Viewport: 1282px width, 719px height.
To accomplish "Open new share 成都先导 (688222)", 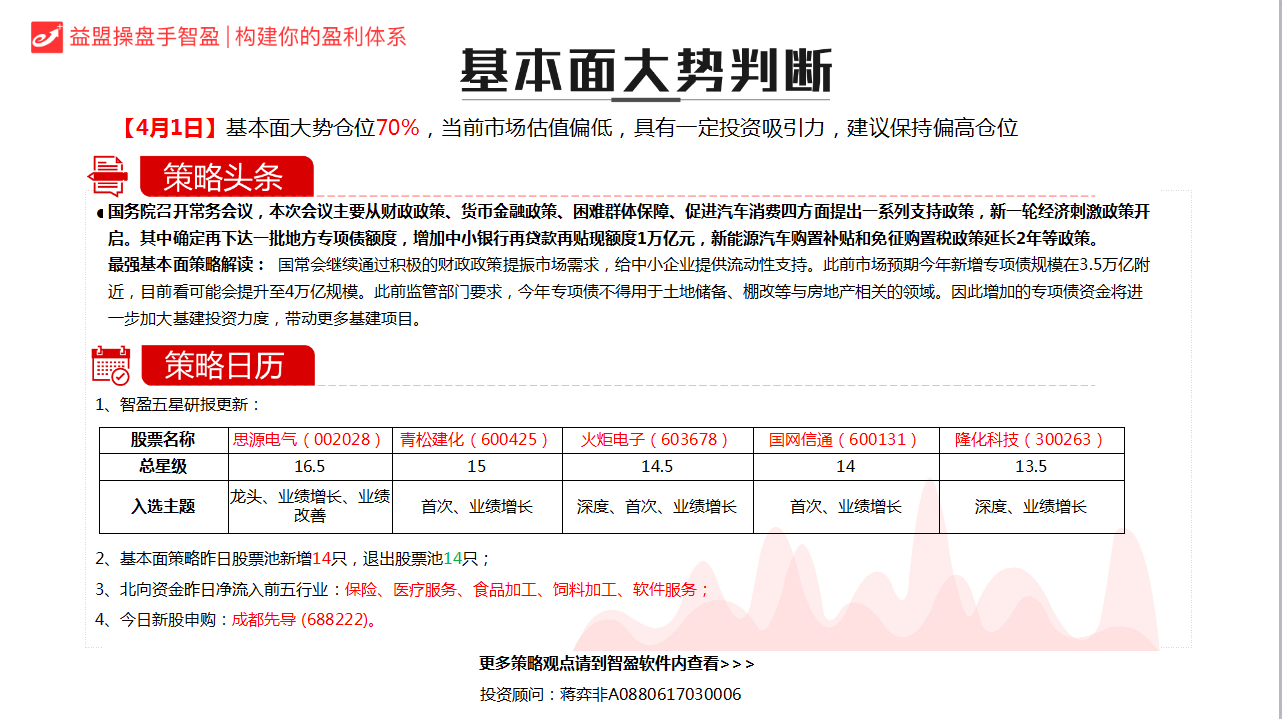I will (x=300, y=620).
